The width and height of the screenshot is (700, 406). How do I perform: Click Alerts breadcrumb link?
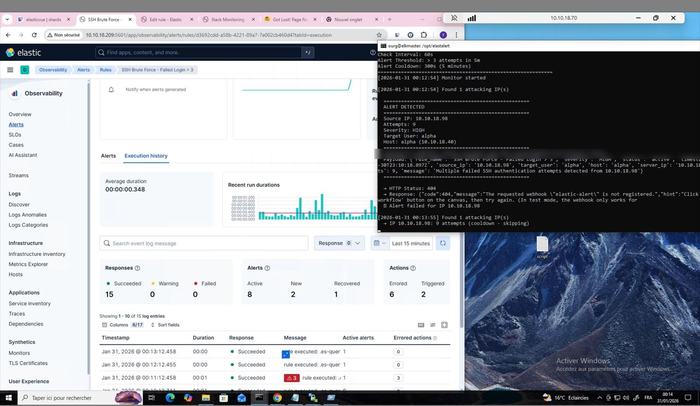pos(83,70)
